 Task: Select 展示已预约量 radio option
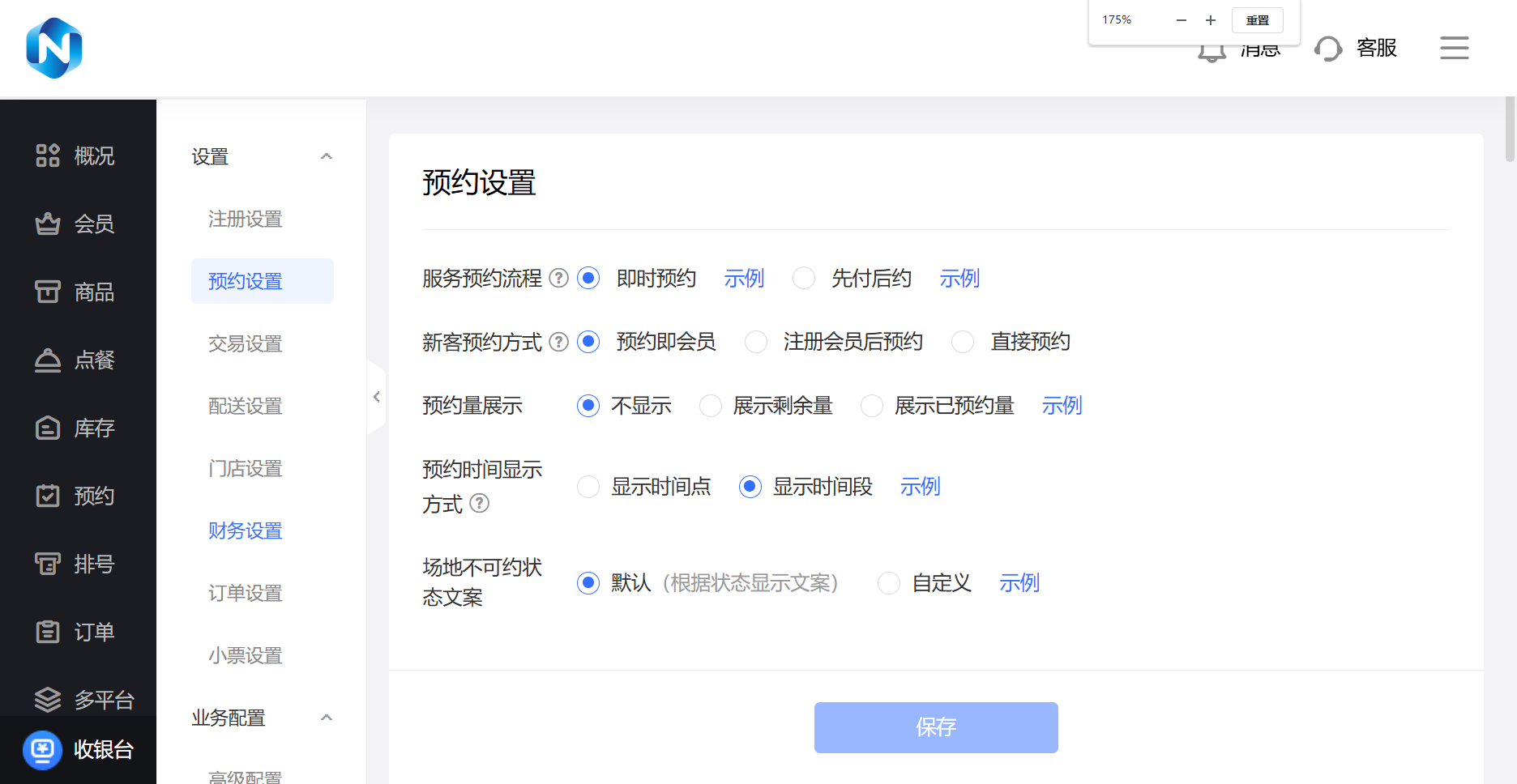[872, 406]
